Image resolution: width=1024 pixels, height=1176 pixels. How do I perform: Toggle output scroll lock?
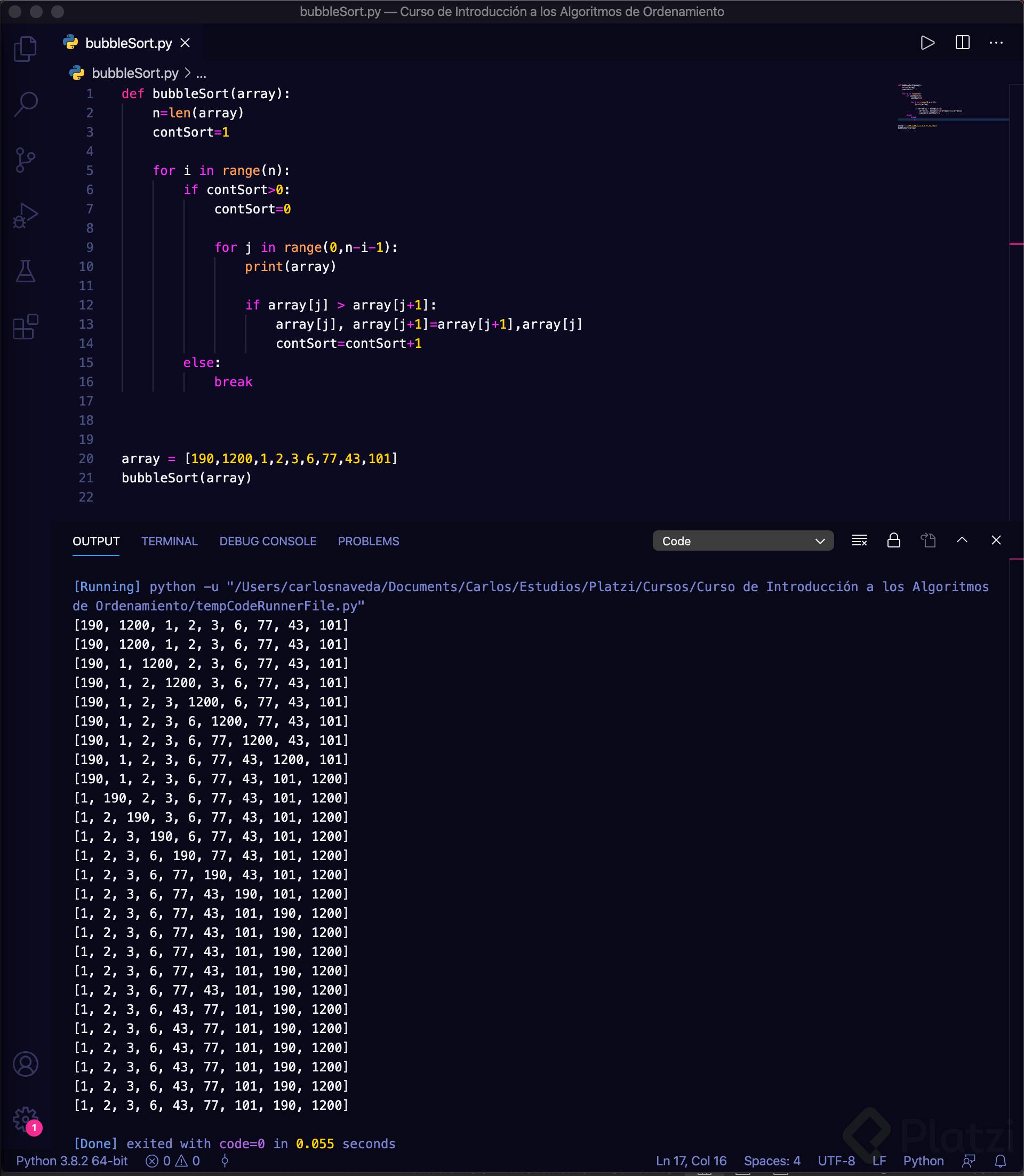894,541
